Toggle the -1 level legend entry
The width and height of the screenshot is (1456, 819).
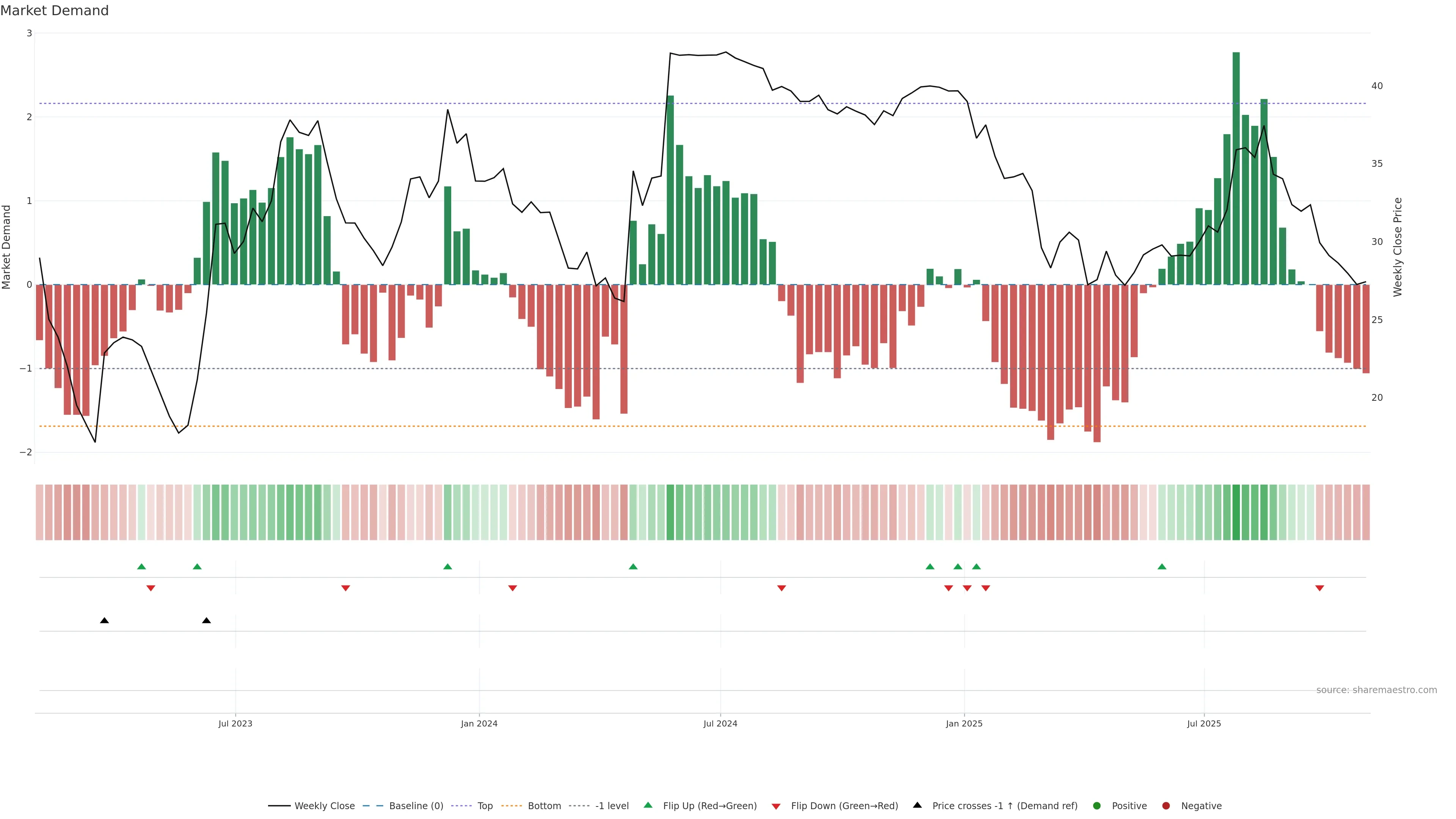[x=612, y=805]
